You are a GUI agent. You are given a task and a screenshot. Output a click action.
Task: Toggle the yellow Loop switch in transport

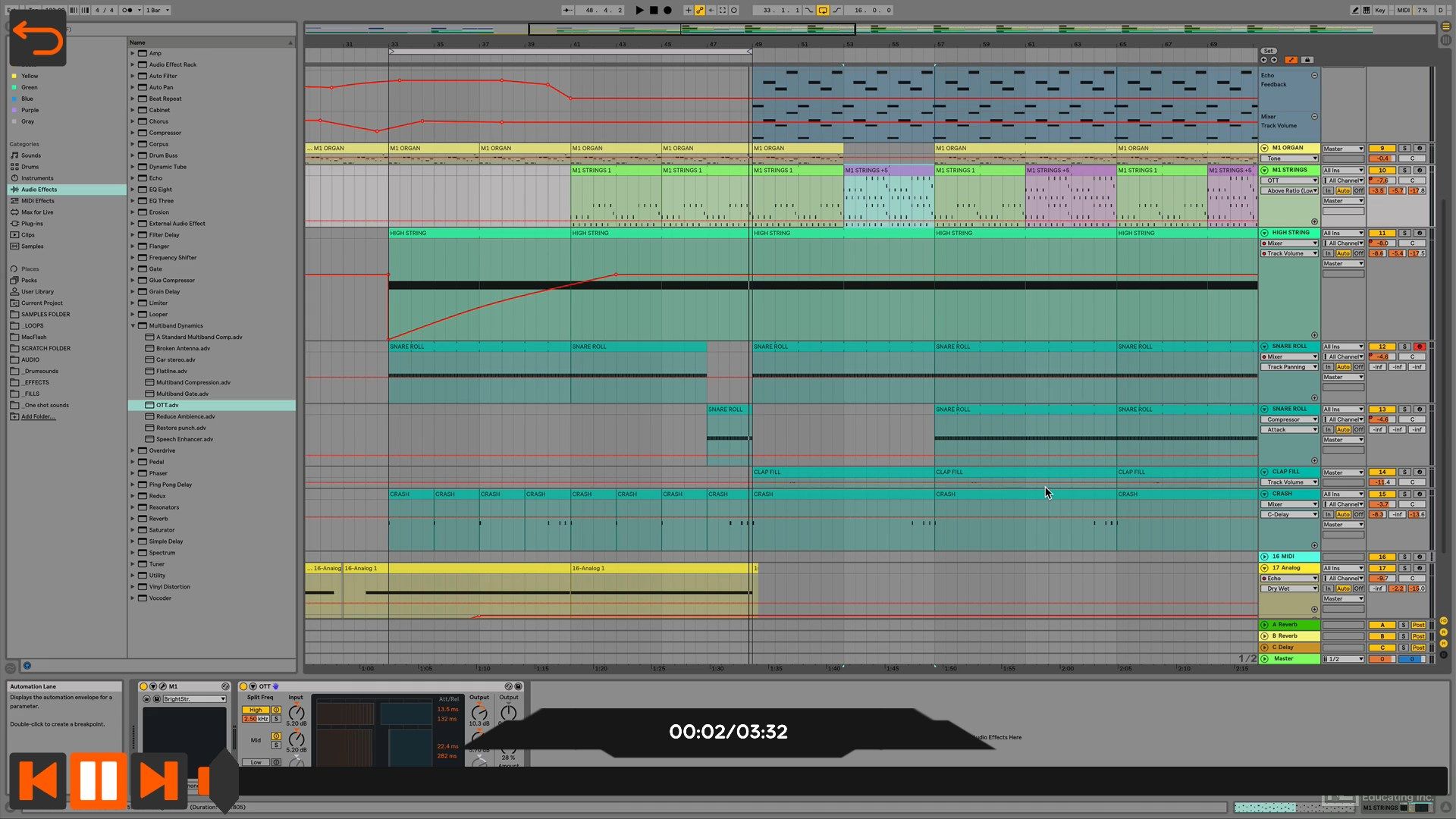click(x=822, y=10)
